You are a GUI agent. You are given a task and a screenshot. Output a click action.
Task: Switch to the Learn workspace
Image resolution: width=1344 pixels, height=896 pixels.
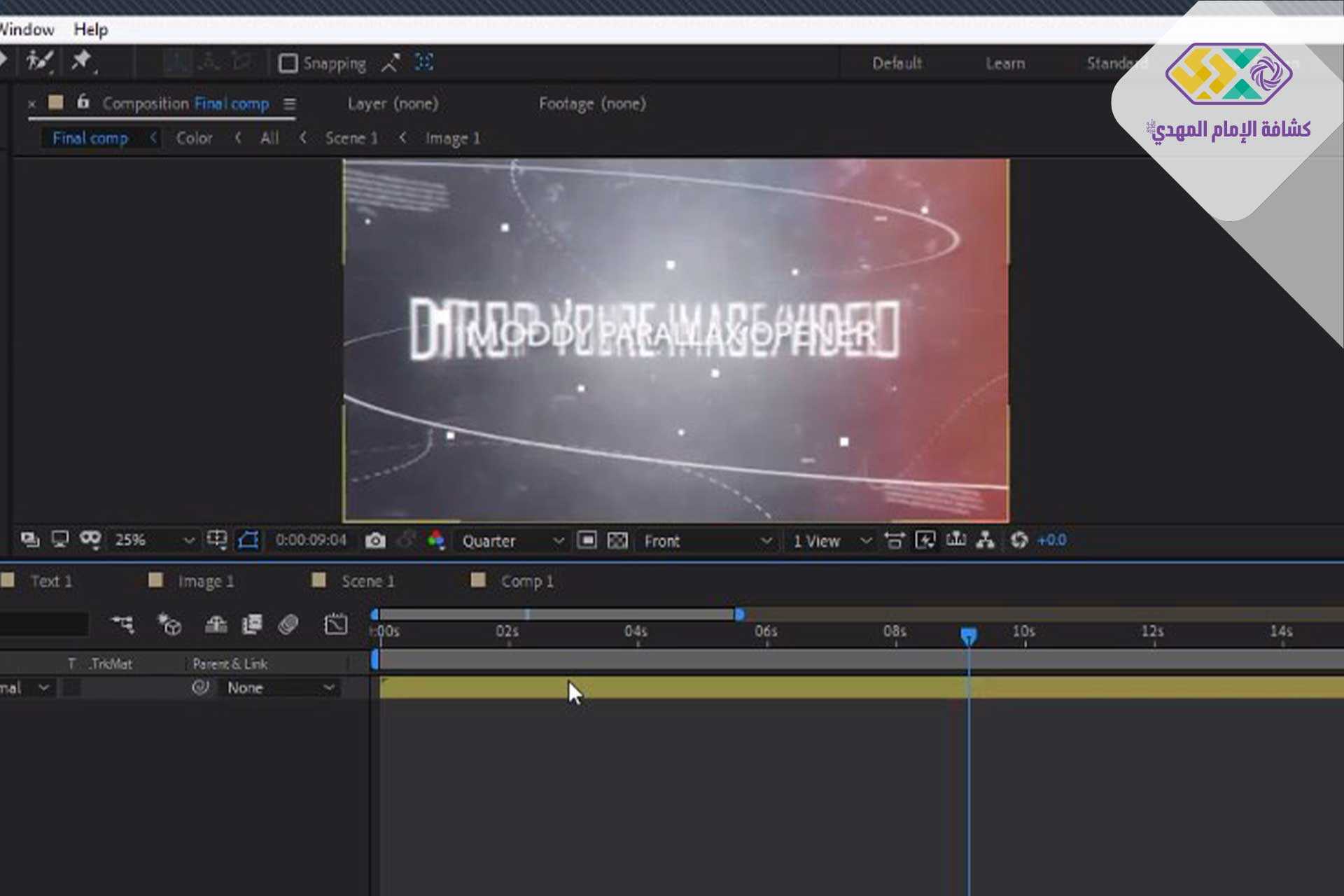pyautogui.click(x=1004, y=64)
